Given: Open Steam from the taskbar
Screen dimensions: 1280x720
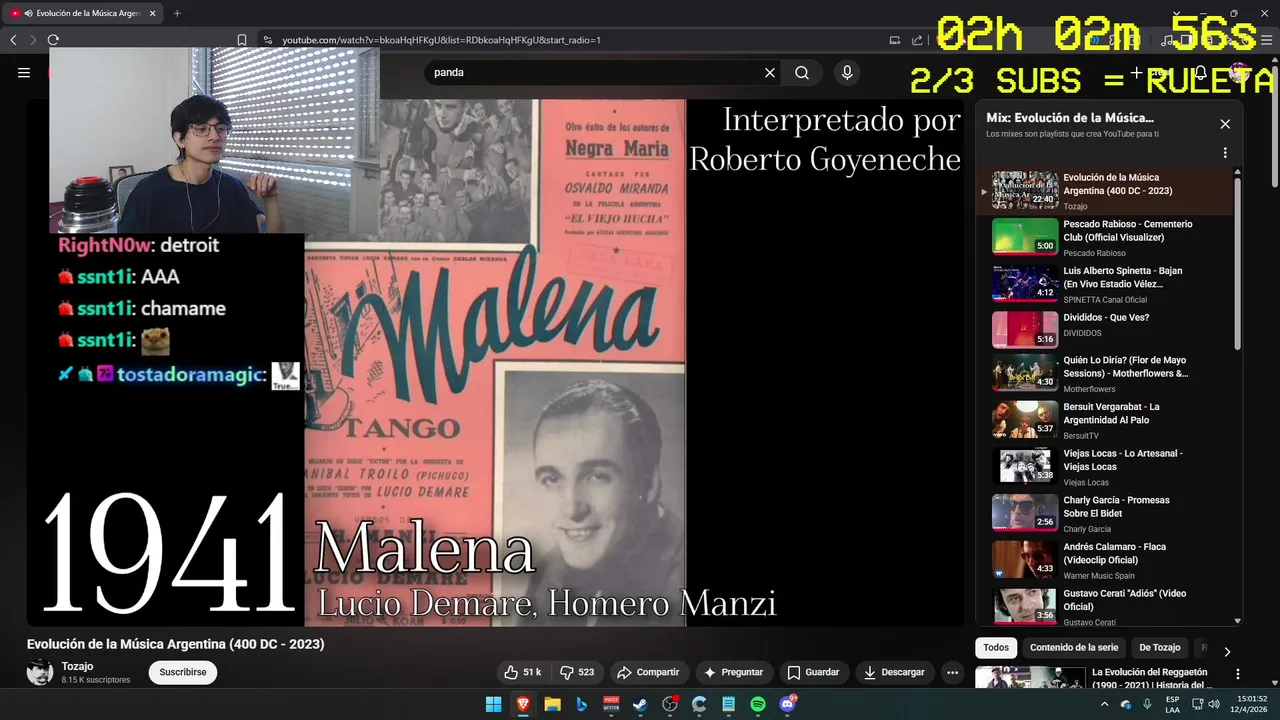Looking at the screenshot, I should point(640,704).
